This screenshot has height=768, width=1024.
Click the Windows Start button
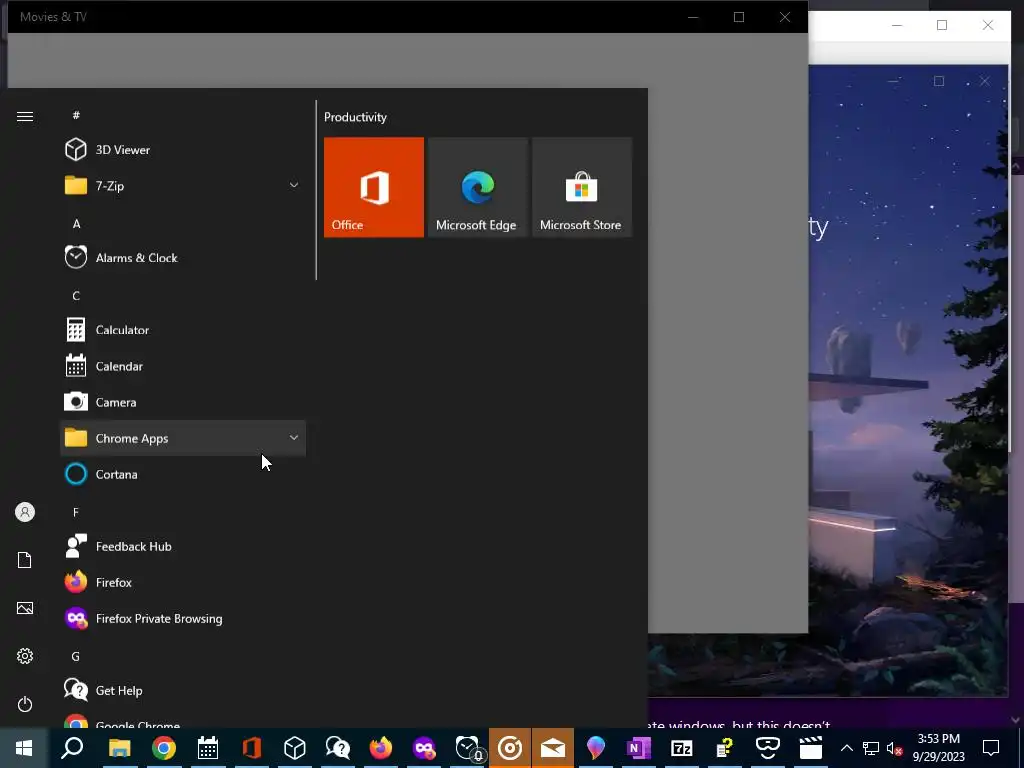pos(24,748)
